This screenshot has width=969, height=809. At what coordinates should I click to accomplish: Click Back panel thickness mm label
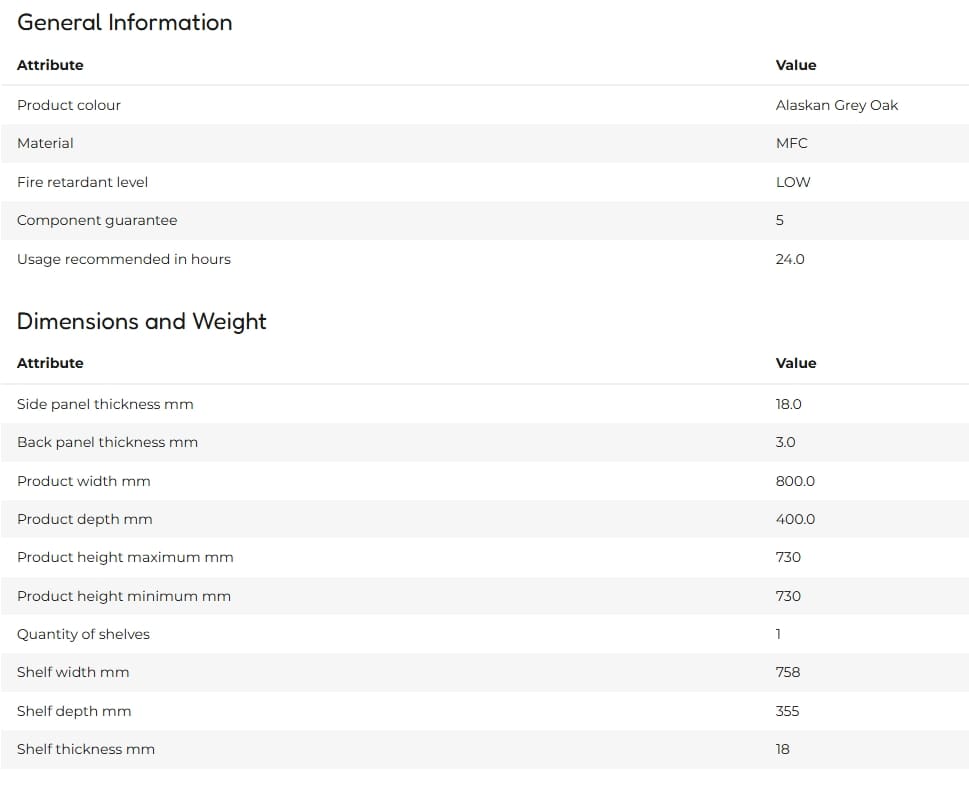pyautogui.click(x=108, y=443)
